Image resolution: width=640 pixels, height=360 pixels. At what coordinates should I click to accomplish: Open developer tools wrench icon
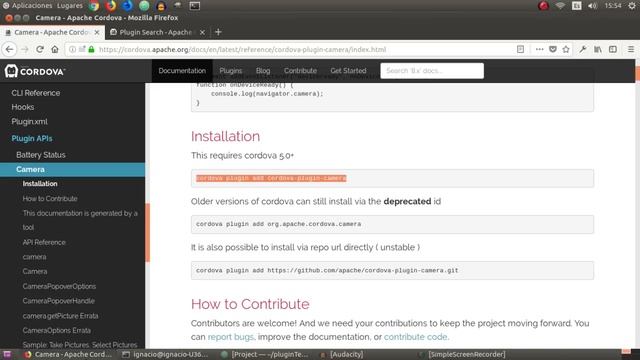(583, 49)
